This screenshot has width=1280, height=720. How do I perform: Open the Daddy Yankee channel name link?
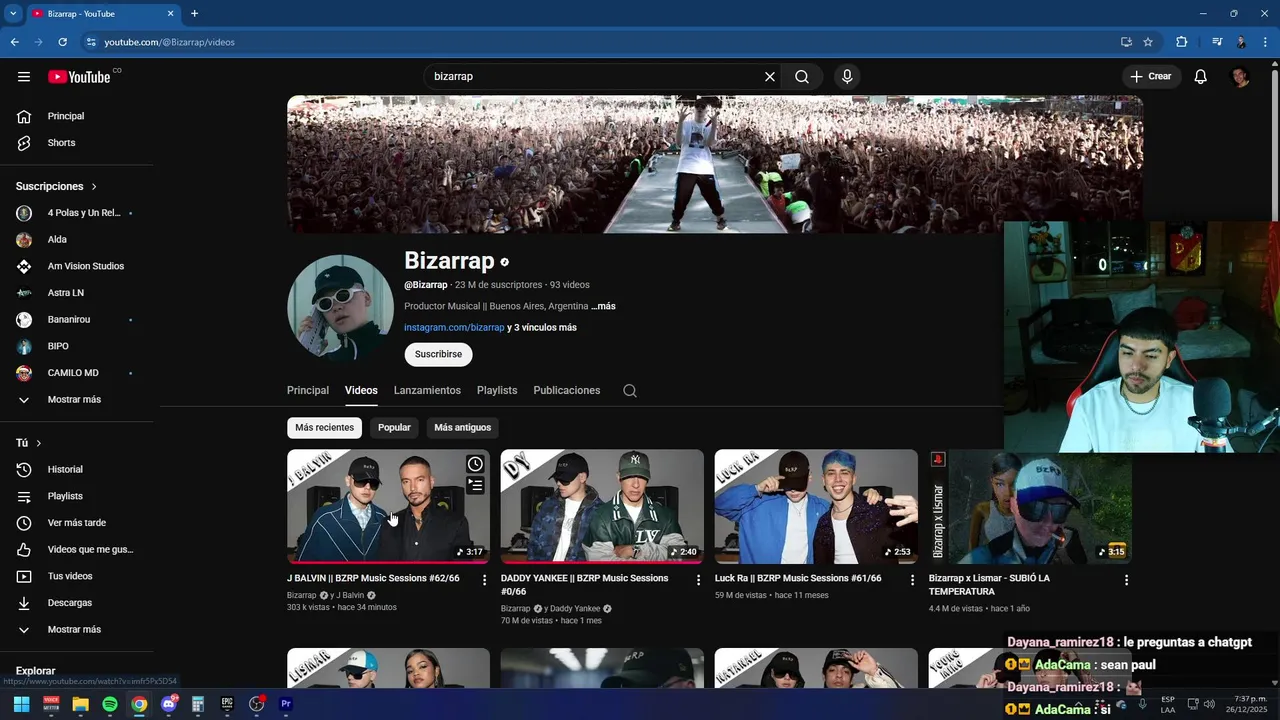tap(575, 609)
